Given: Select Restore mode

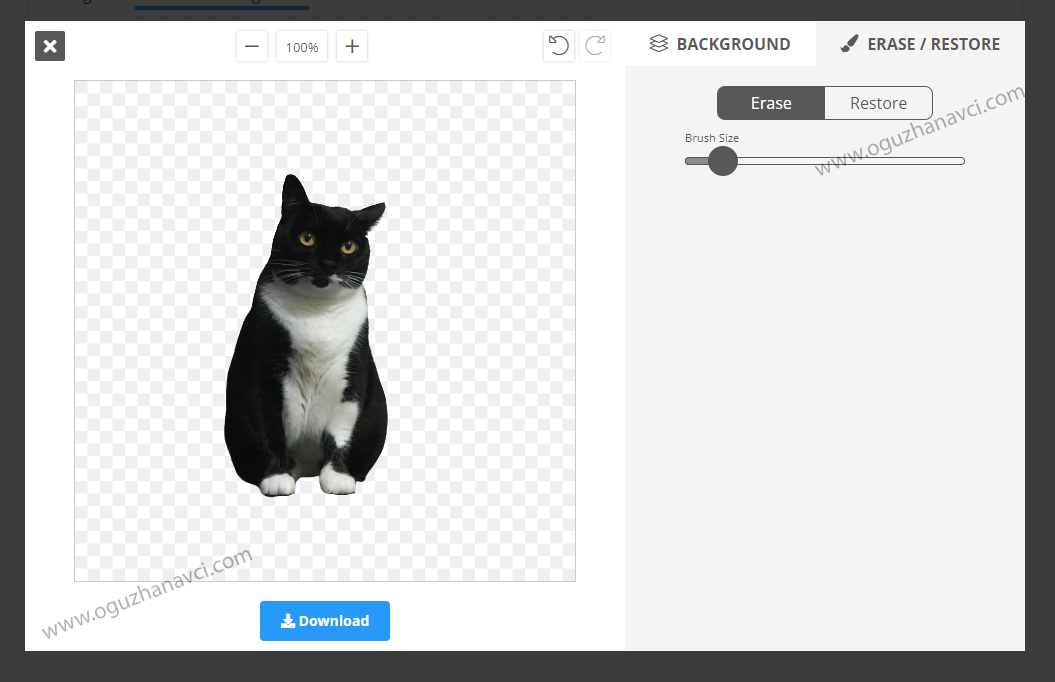Looking at the screenshot, I should click(x=878, y=103).
